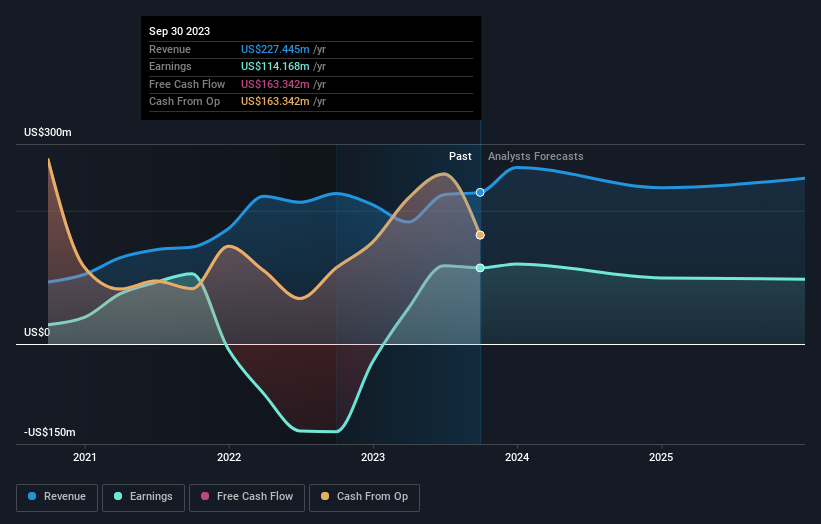Click the 2021 x-axis label

85,457
